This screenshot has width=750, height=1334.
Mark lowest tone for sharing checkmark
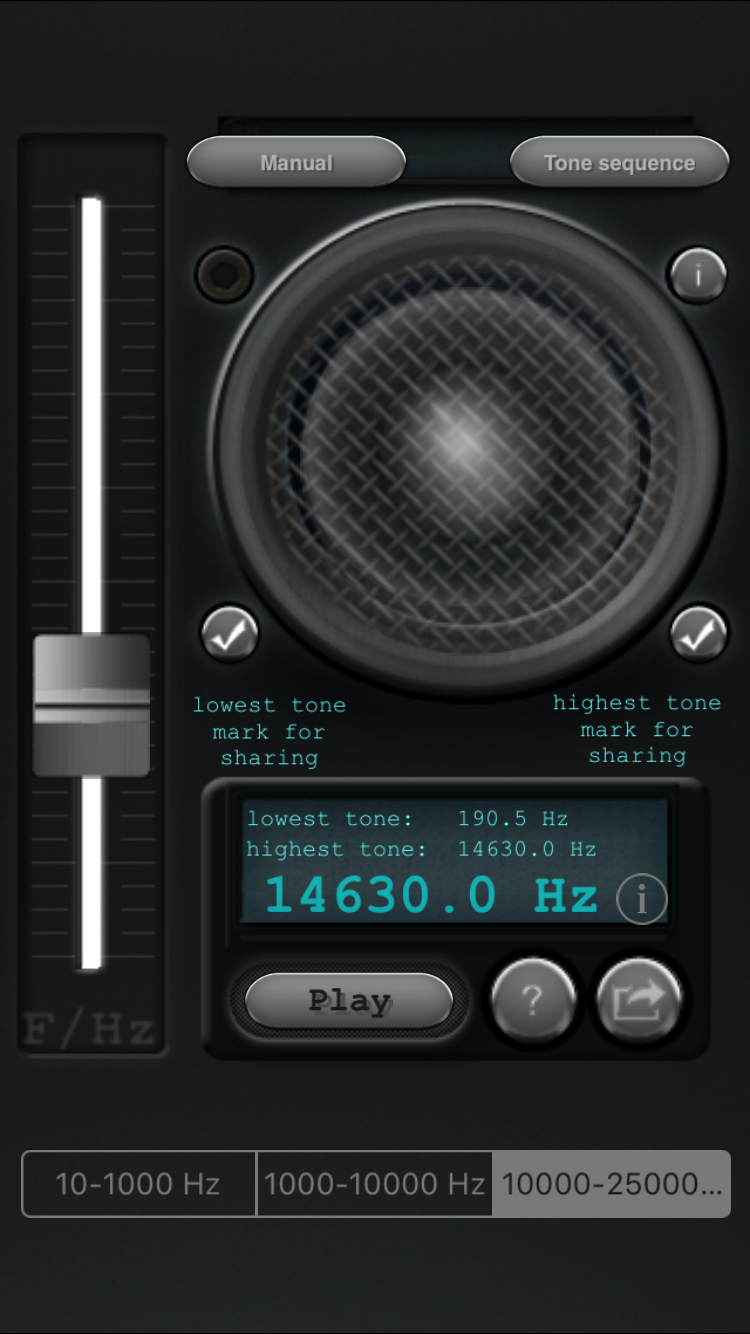click(230, 634)
